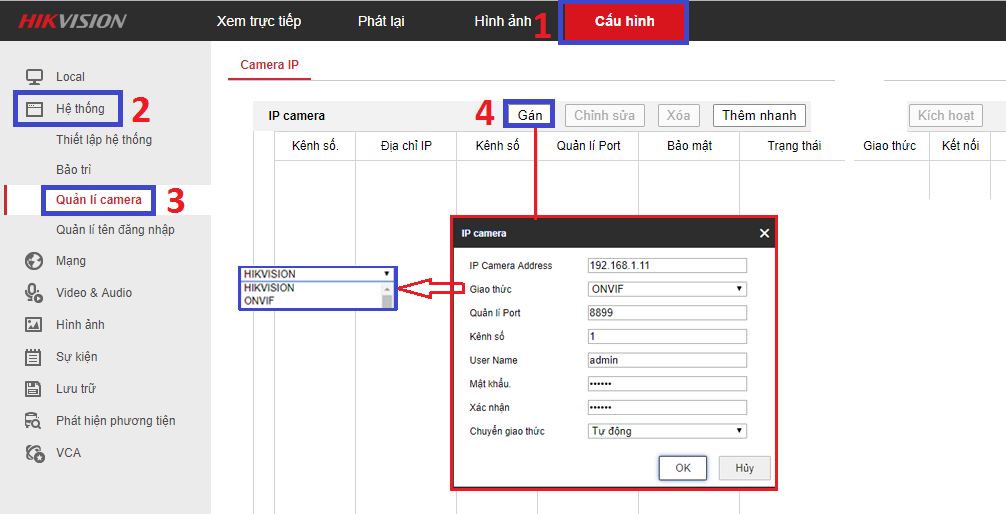This screenshot has height=514, width=1006.
Task: Choose ONVIF option in protocol list
Action: click(x=259, y=301)
